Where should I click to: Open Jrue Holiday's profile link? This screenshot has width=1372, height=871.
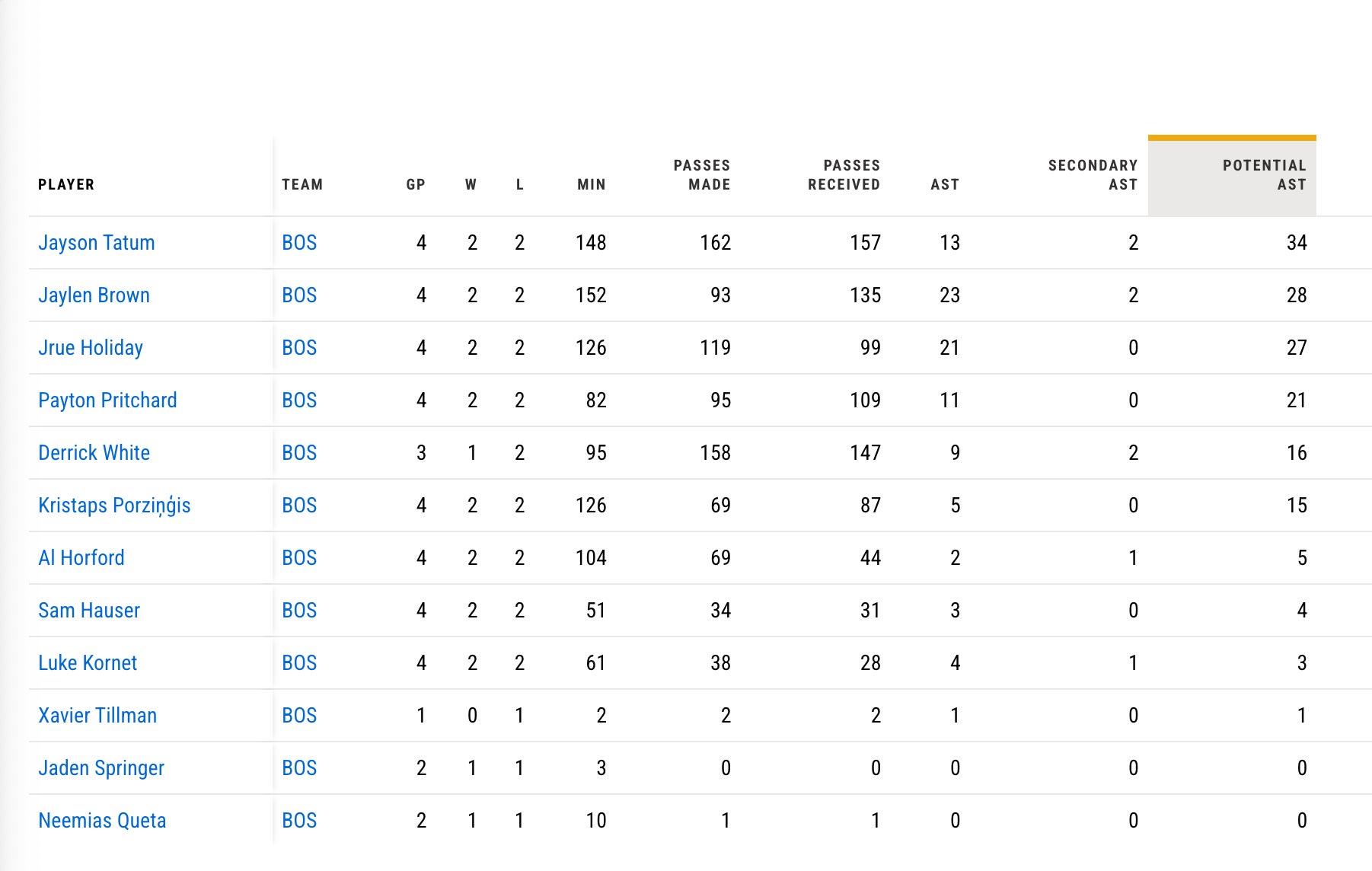91,348
